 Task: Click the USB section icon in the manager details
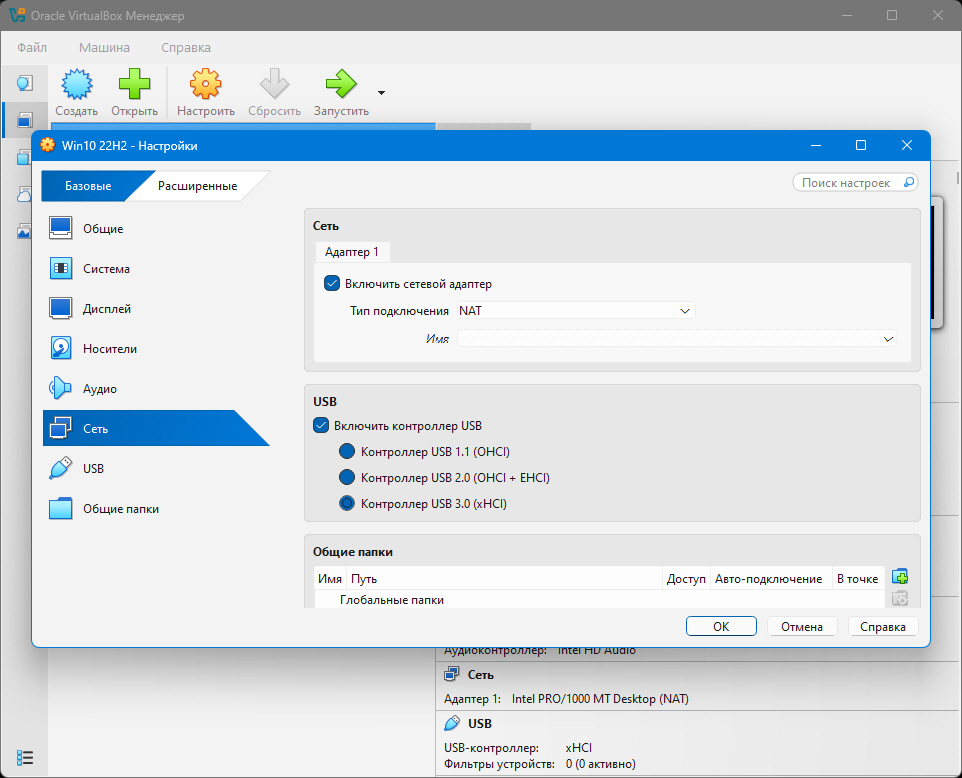452,723
